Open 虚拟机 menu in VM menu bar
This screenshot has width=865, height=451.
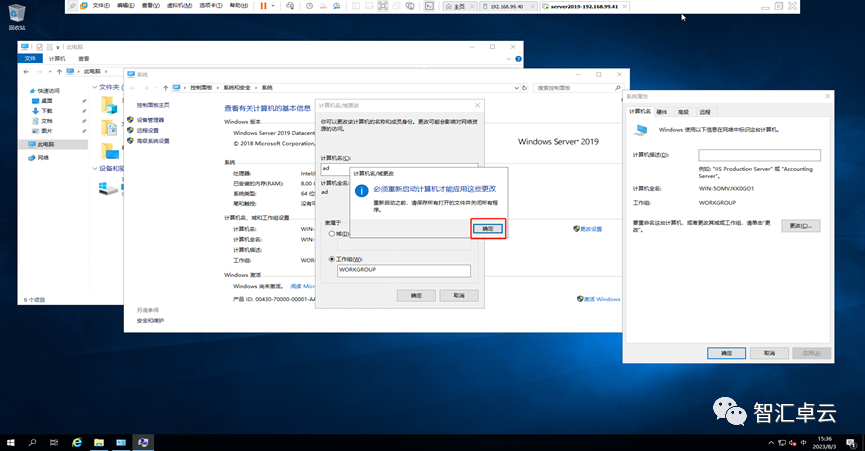pos(179,6)
